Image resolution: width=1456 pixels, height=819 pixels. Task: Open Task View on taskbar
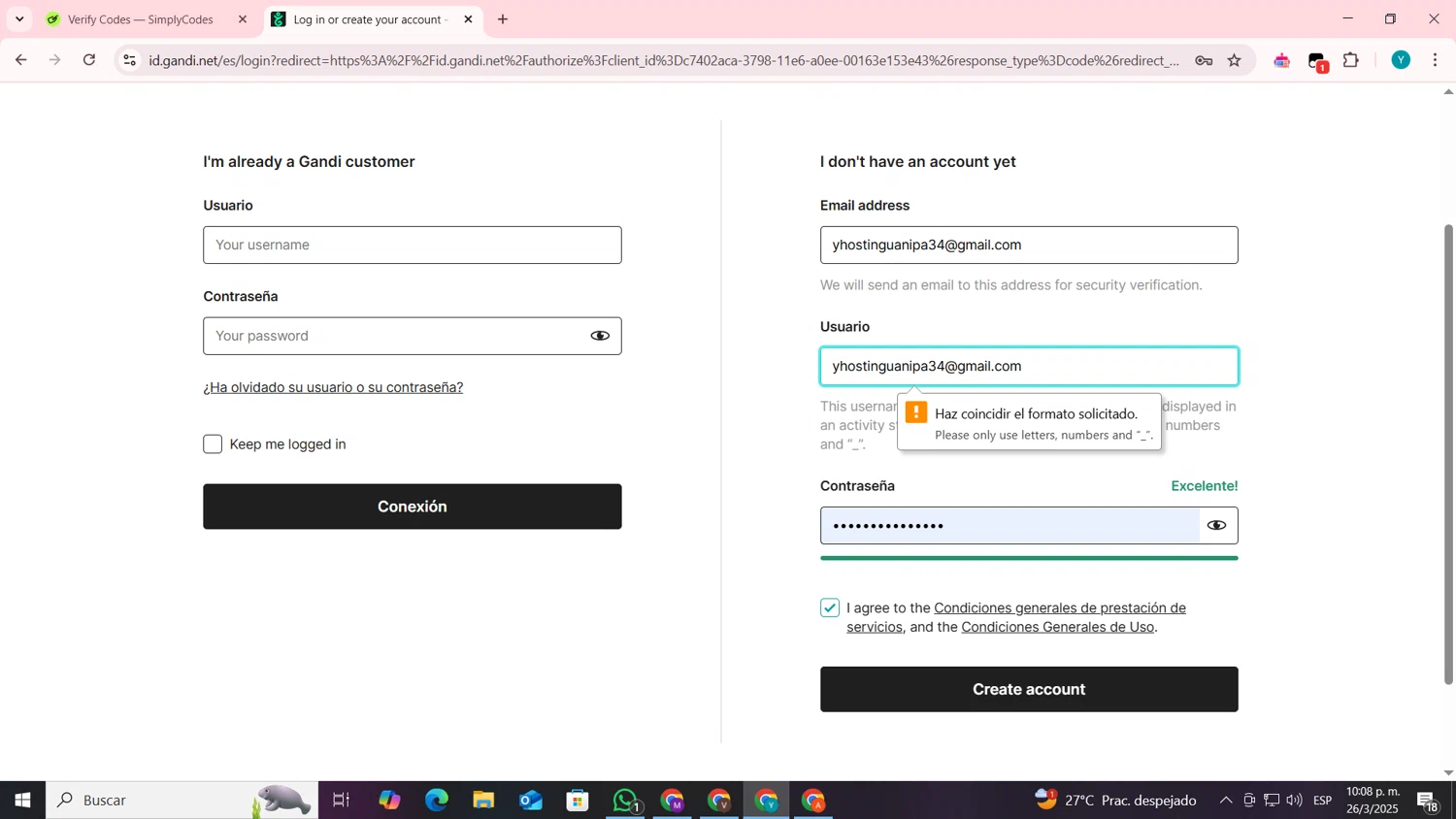tap(342, 801)
